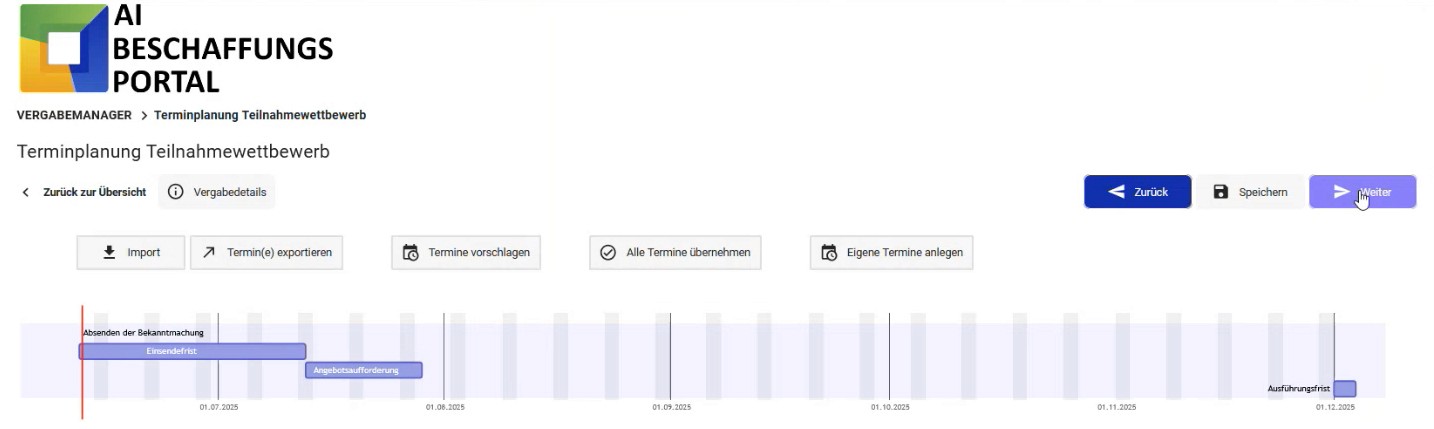
Task: Go back via Zurück zur Übersicht chevron
Action: coord(25,192)
